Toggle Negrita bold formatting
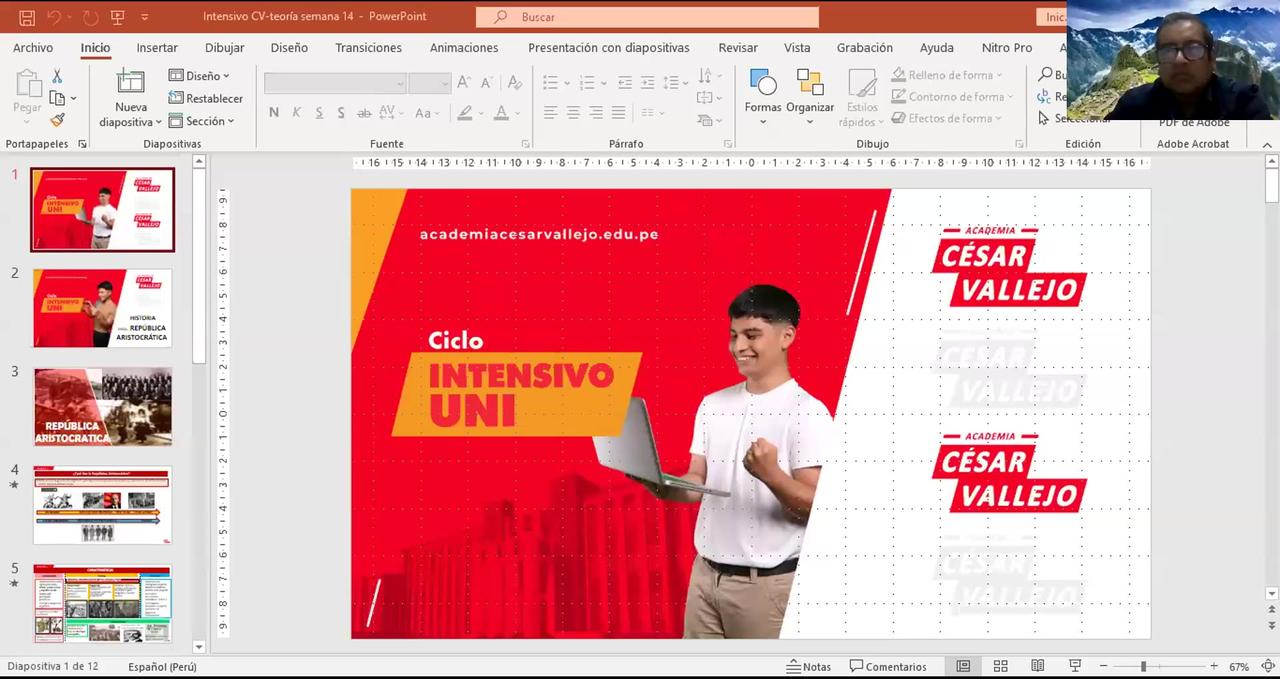 274,113
